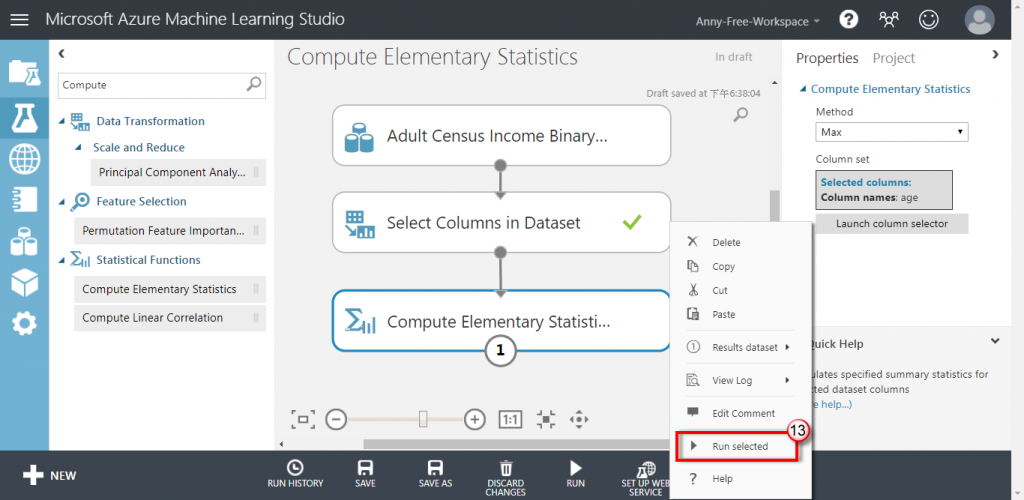1024x500 pixels.
Task: Click the experiment title Compute Elementary Statistics
Action: pyautogui.click(x=432, y=57)
